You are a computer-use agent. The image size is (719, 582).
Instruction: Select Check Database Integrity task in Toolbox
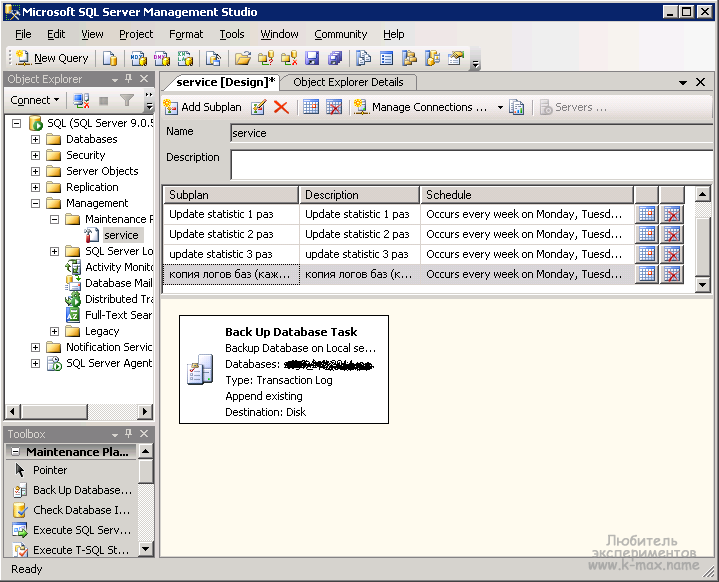[x=72, y=510]
